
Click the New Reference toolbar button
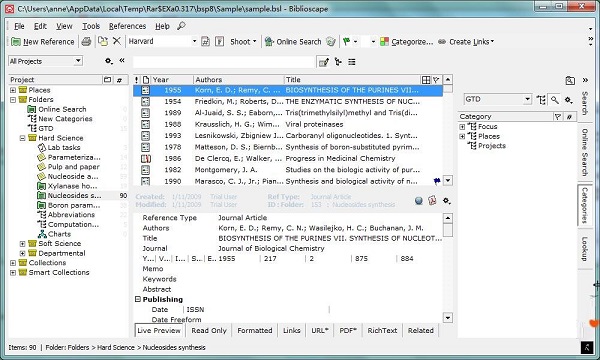(x=42, y=42)
